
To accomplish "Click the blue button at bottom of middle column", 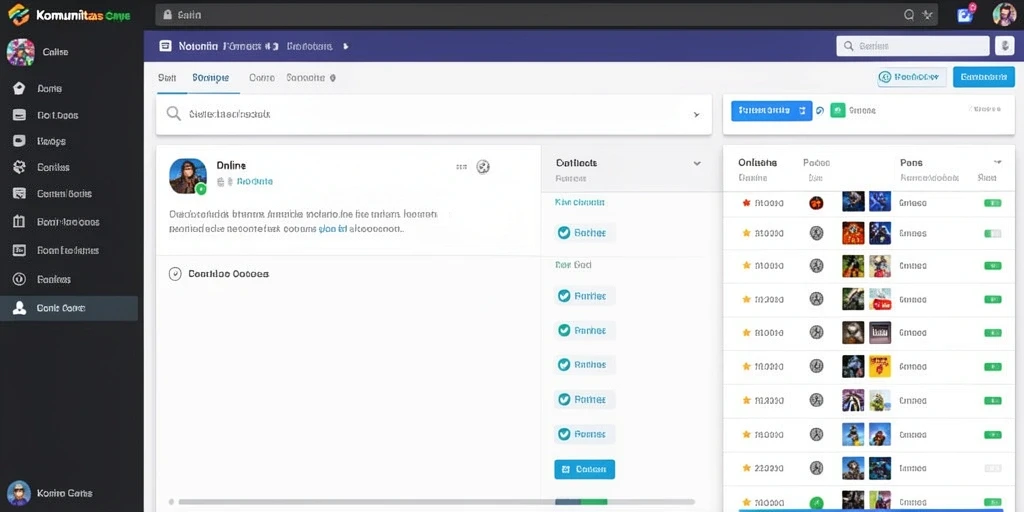I will pyautogui.click(x=584, y=469).
